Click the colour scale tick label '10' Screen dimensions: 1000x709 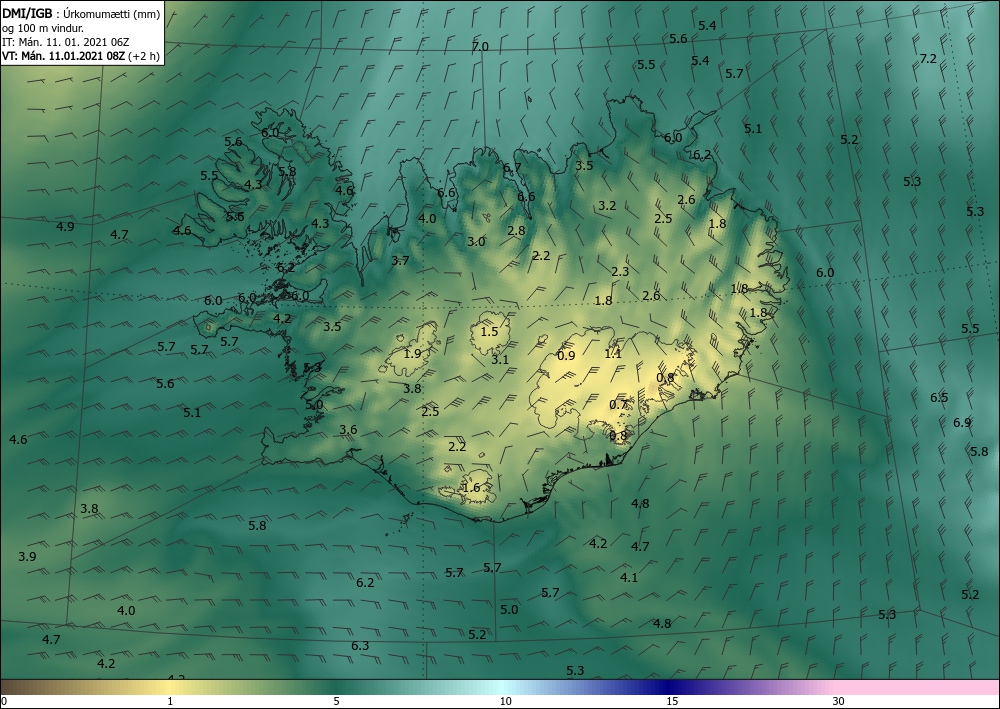[505, 701]
